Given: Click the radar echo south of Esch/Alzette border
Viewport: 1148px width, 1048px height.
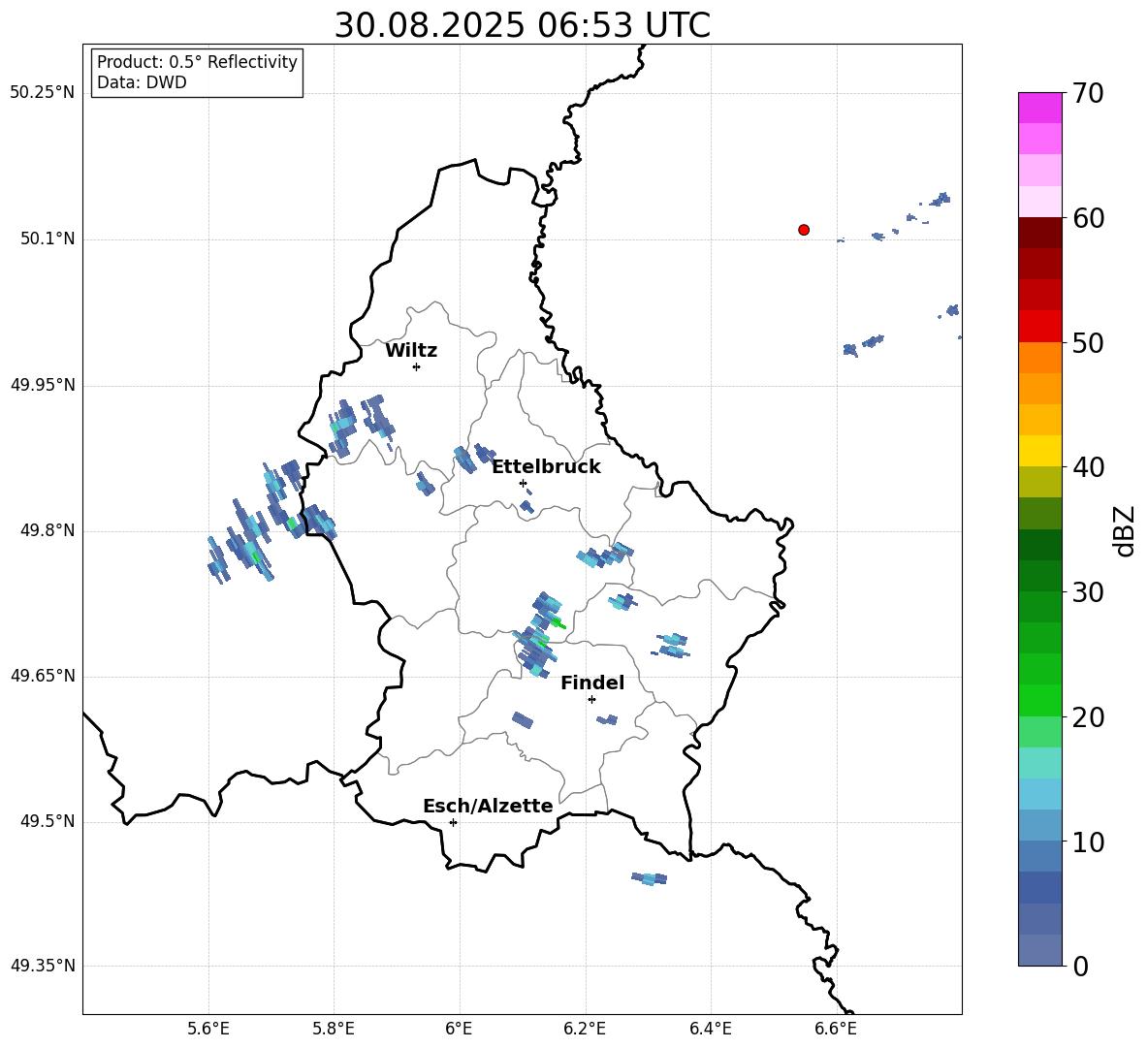Looking at the screenshot, I should pyautogui.click(x=650, y=878).
